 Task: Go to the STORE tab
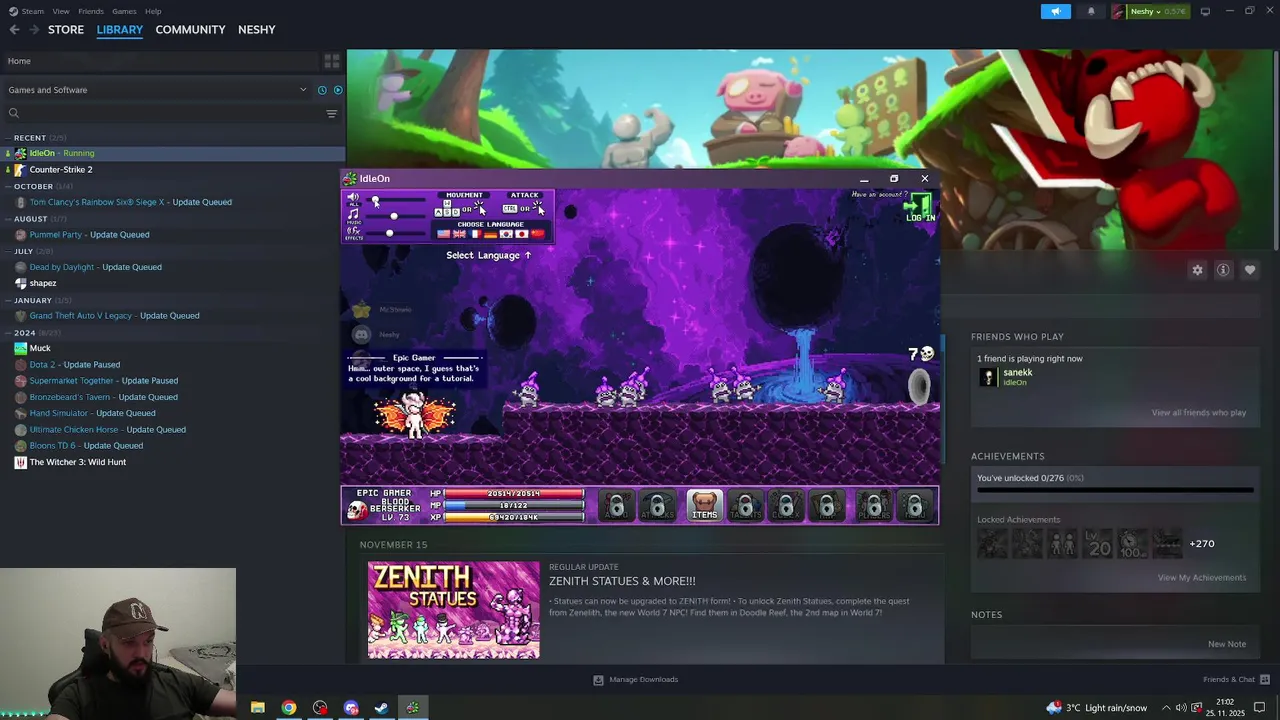pos(66,29)
